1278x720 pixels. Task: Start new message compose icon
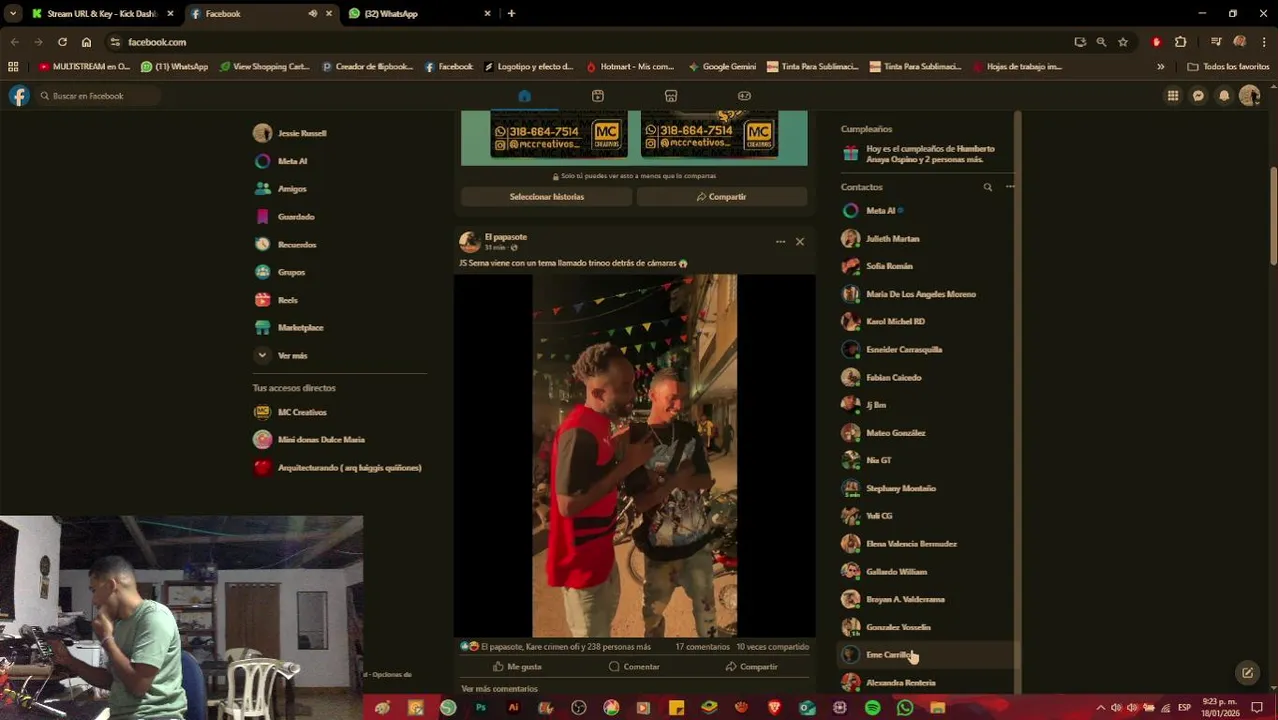pyautogui.click(x=1247, y=673)
